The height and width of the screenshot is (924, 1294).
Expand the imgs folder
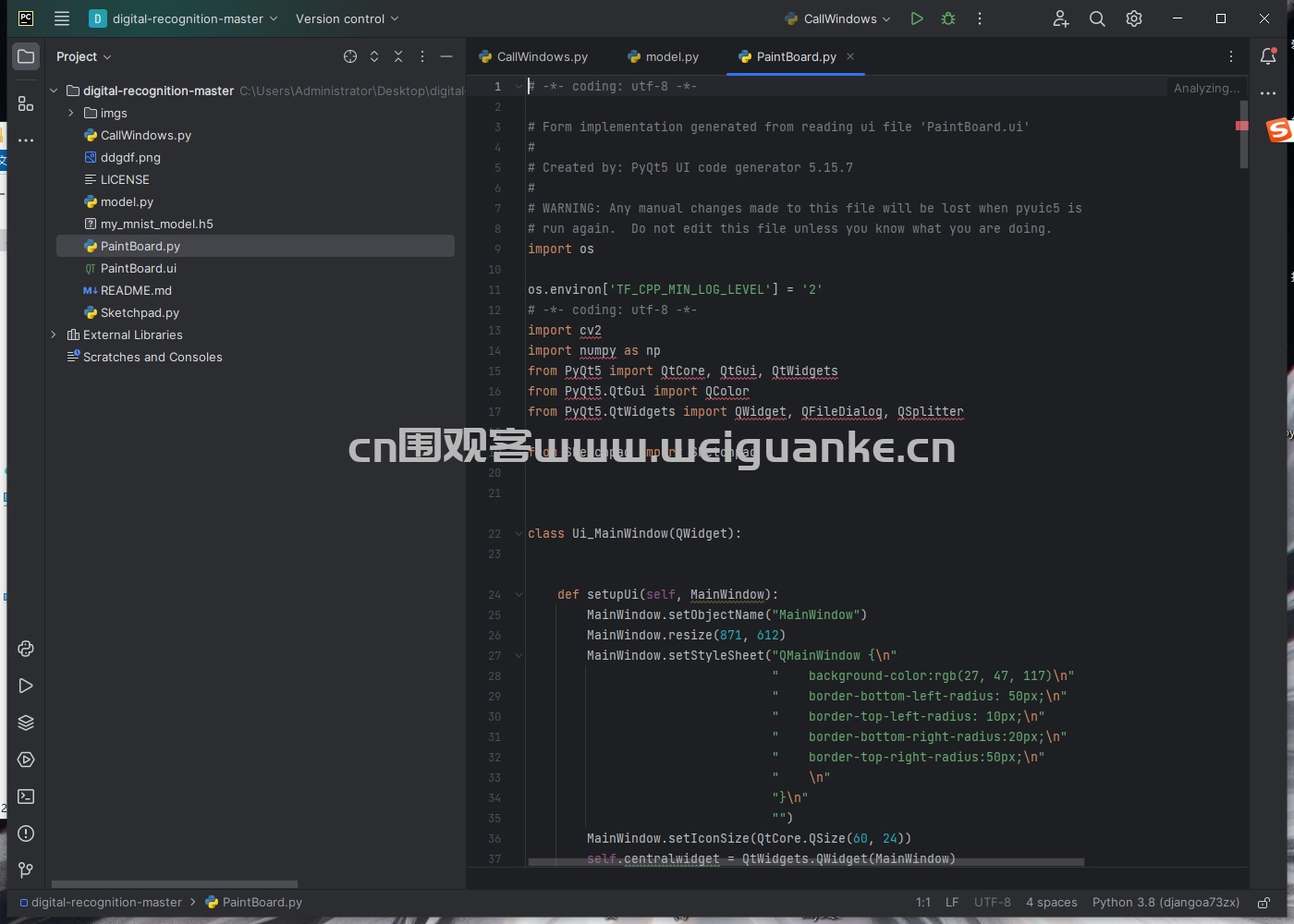[71, 113]
